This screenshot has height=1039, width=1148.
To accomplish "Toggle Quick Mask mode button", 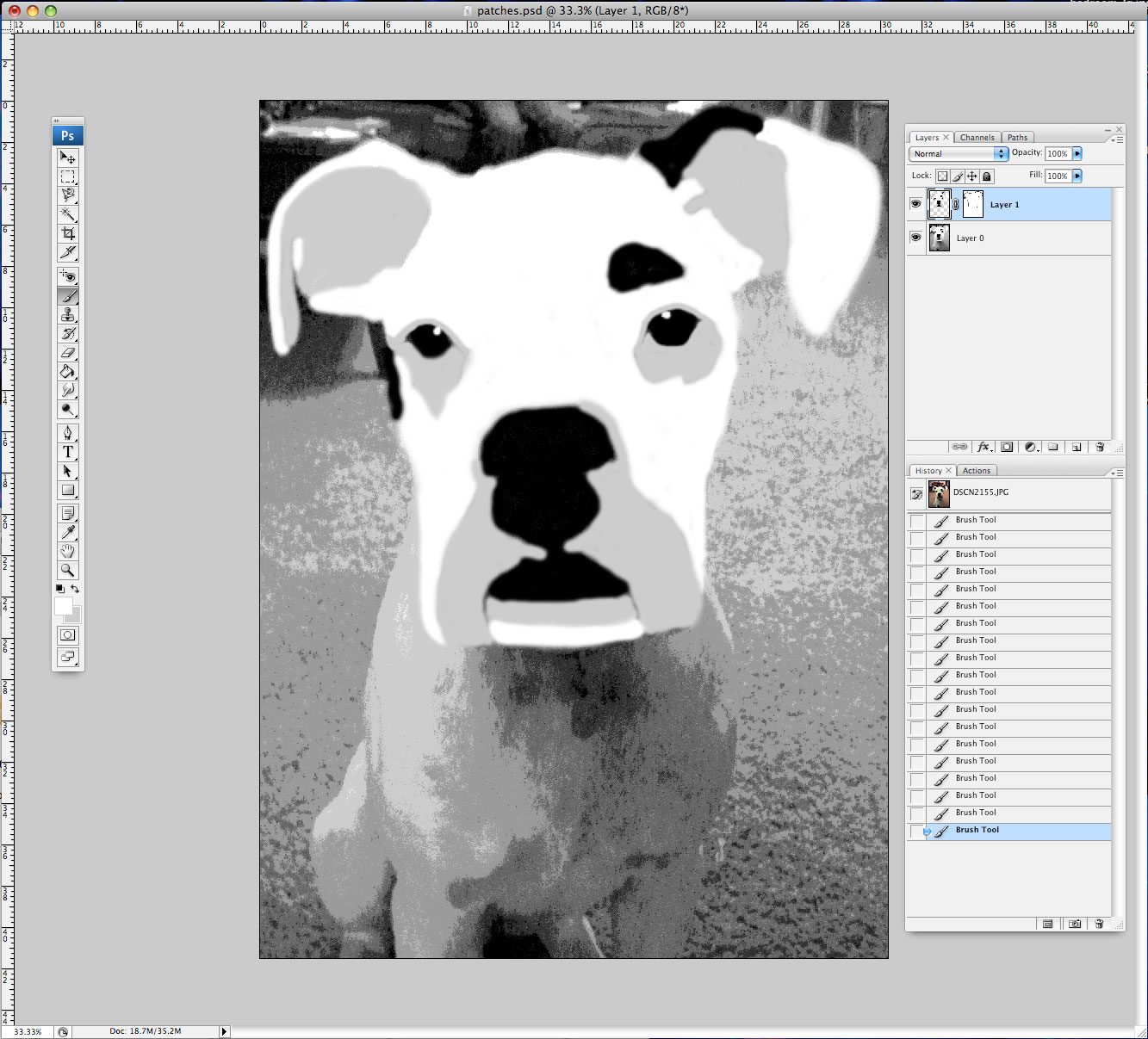I will pos(67,635).
